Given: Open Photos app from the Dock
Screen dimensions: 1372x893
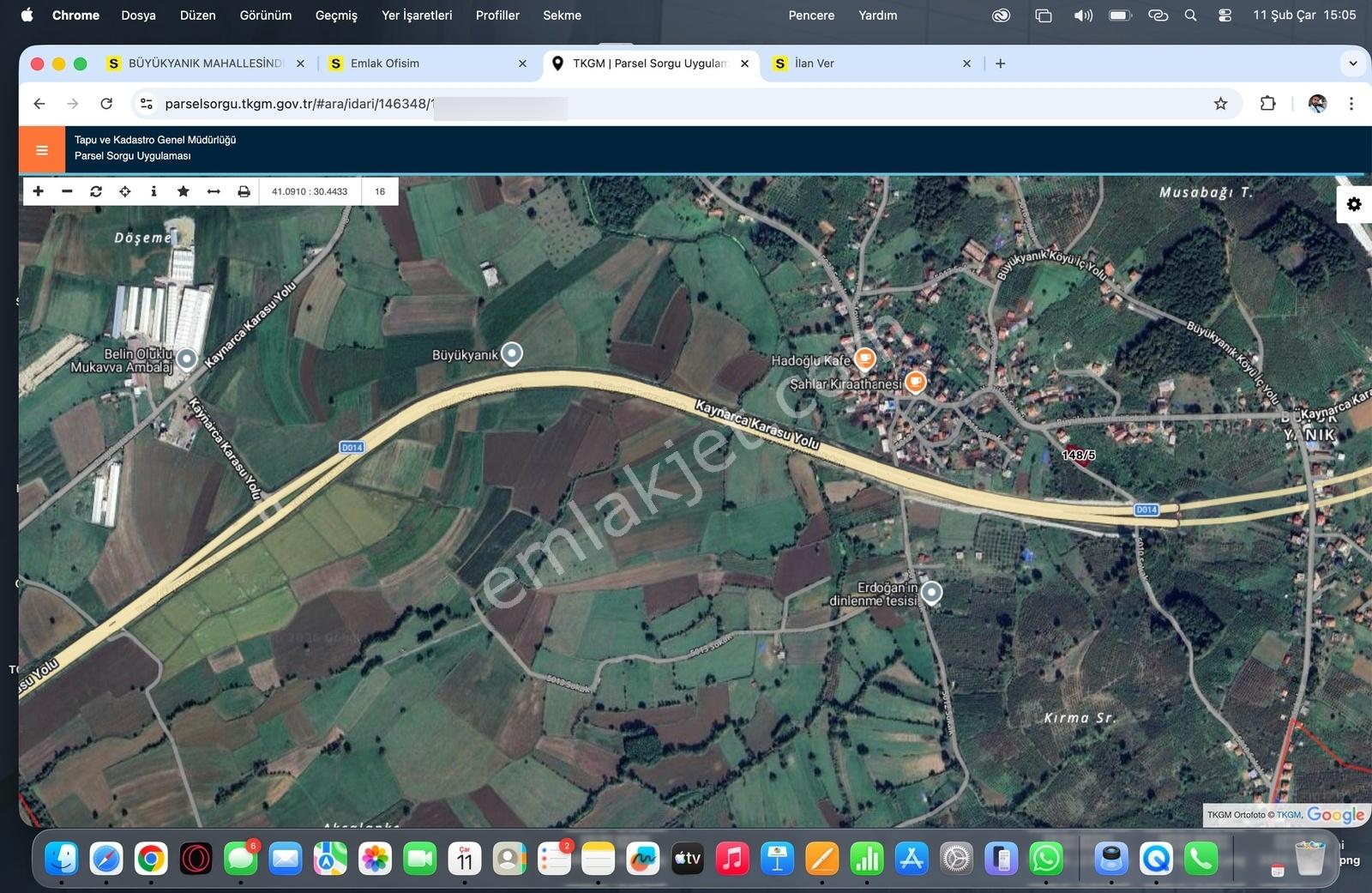Looking at the screenshot, I should [x=375, y=859].
